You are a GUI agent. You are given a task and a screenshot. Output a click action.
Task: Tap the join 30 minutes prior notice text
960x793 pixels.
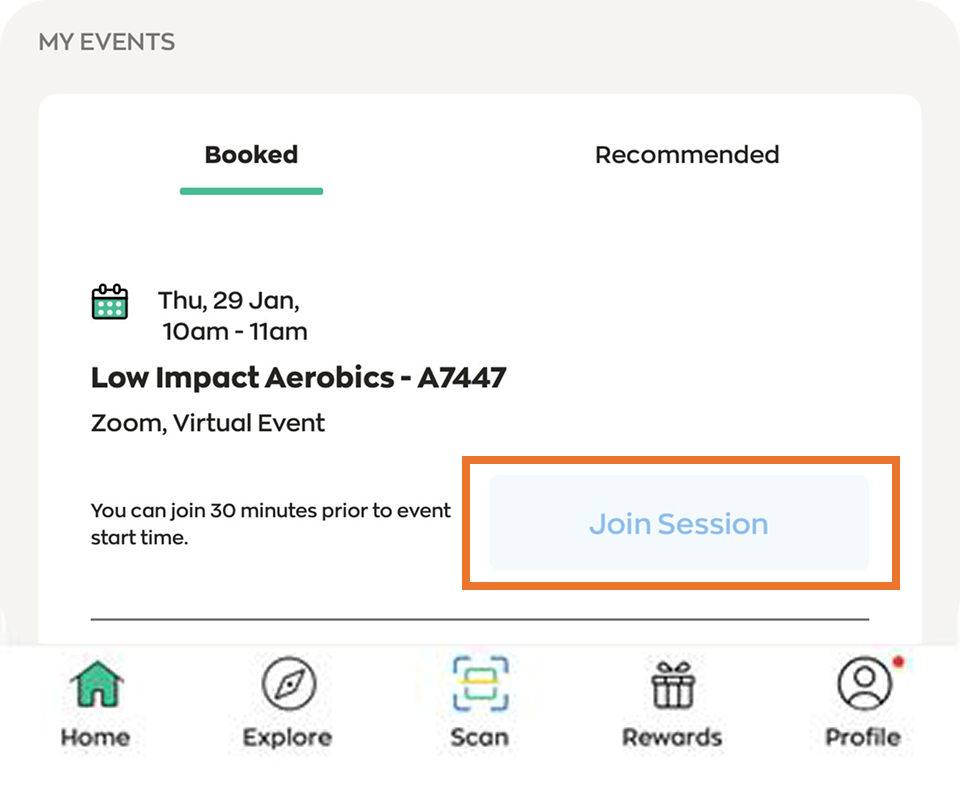(270, 524)
